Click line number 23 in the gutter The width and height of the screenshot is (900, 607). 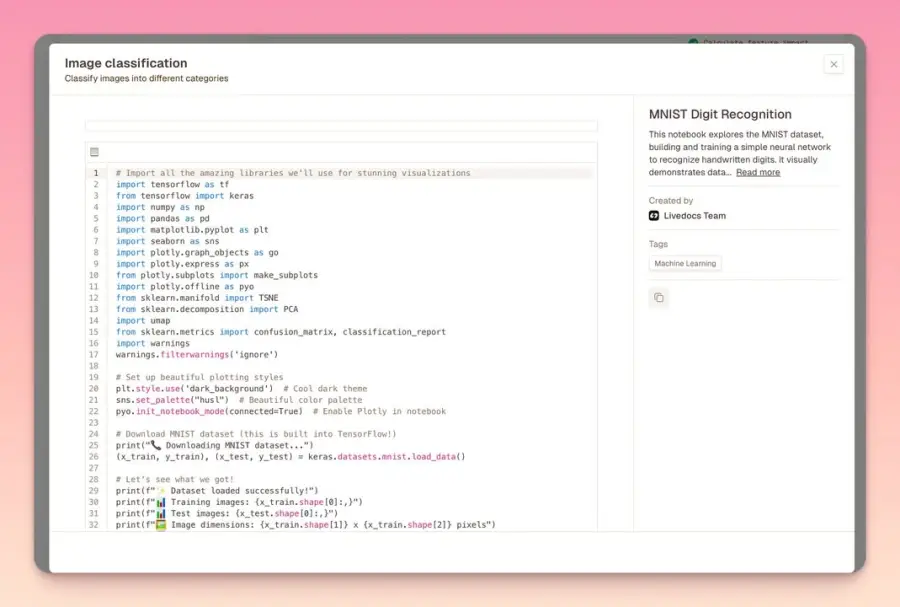point(94,422)
